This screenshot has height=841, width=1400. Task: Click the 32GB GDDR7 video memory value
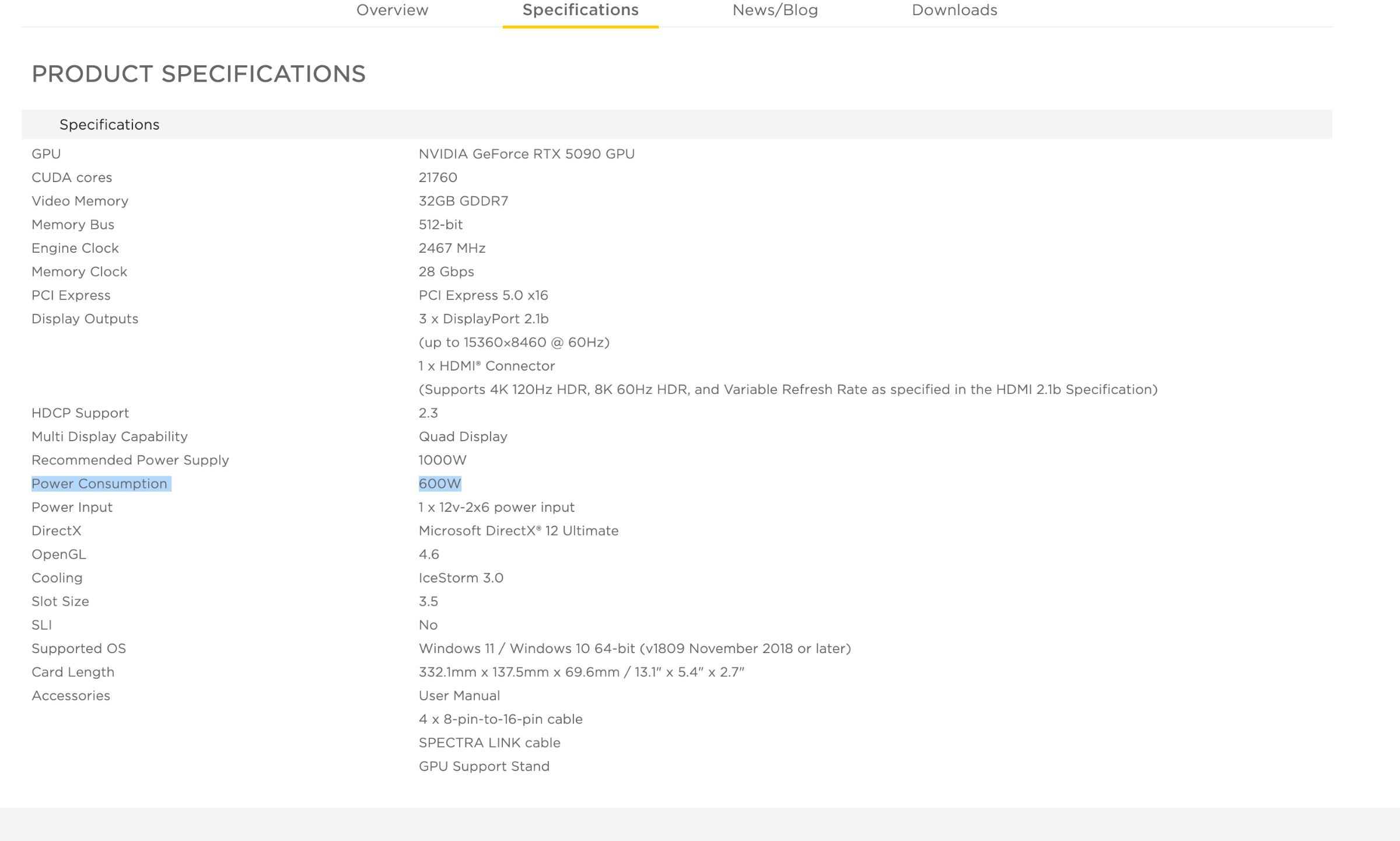coord(464,201)
